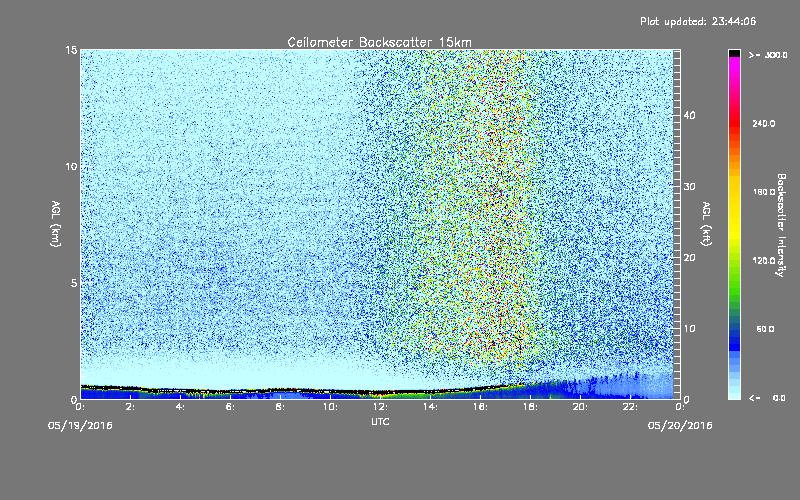Click the '<= 0.0' colorbar label
The height and width of the screenshot is (500, 800).
[x=768, y=398]
